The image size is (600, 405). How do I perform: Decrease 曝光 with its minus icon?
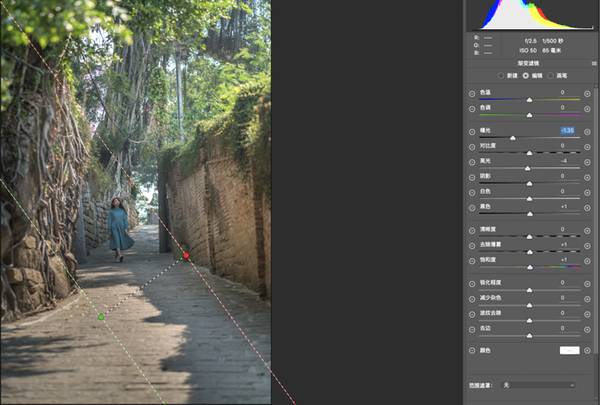click(x=472, y=131)
